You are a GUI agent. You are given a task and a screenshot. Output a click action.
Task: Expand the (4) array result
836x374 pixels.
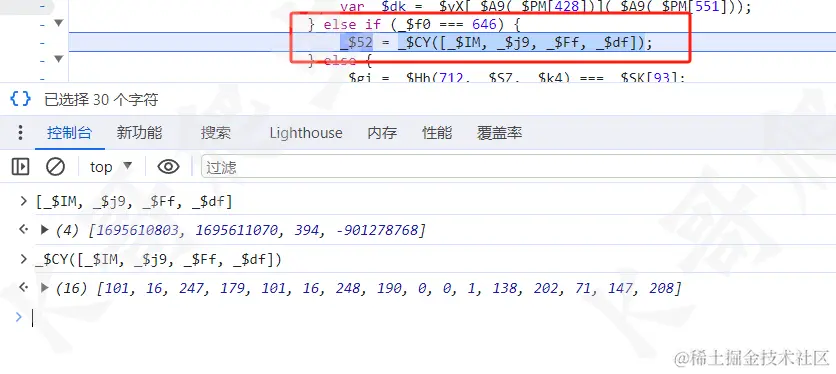click(45, 230)
